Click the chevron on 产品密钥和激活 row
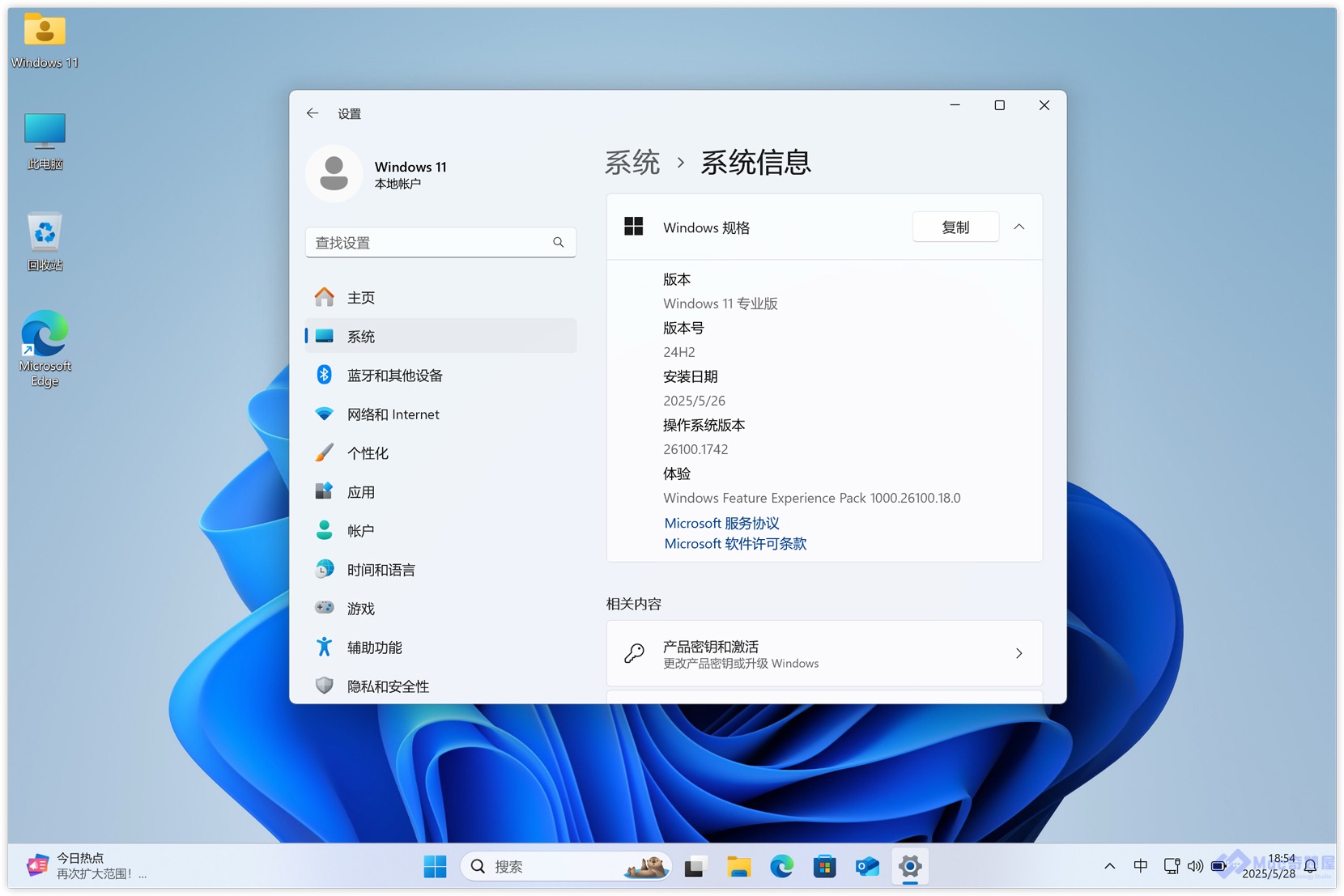The image size is (1344, 896). click(x=1019, y=653)
